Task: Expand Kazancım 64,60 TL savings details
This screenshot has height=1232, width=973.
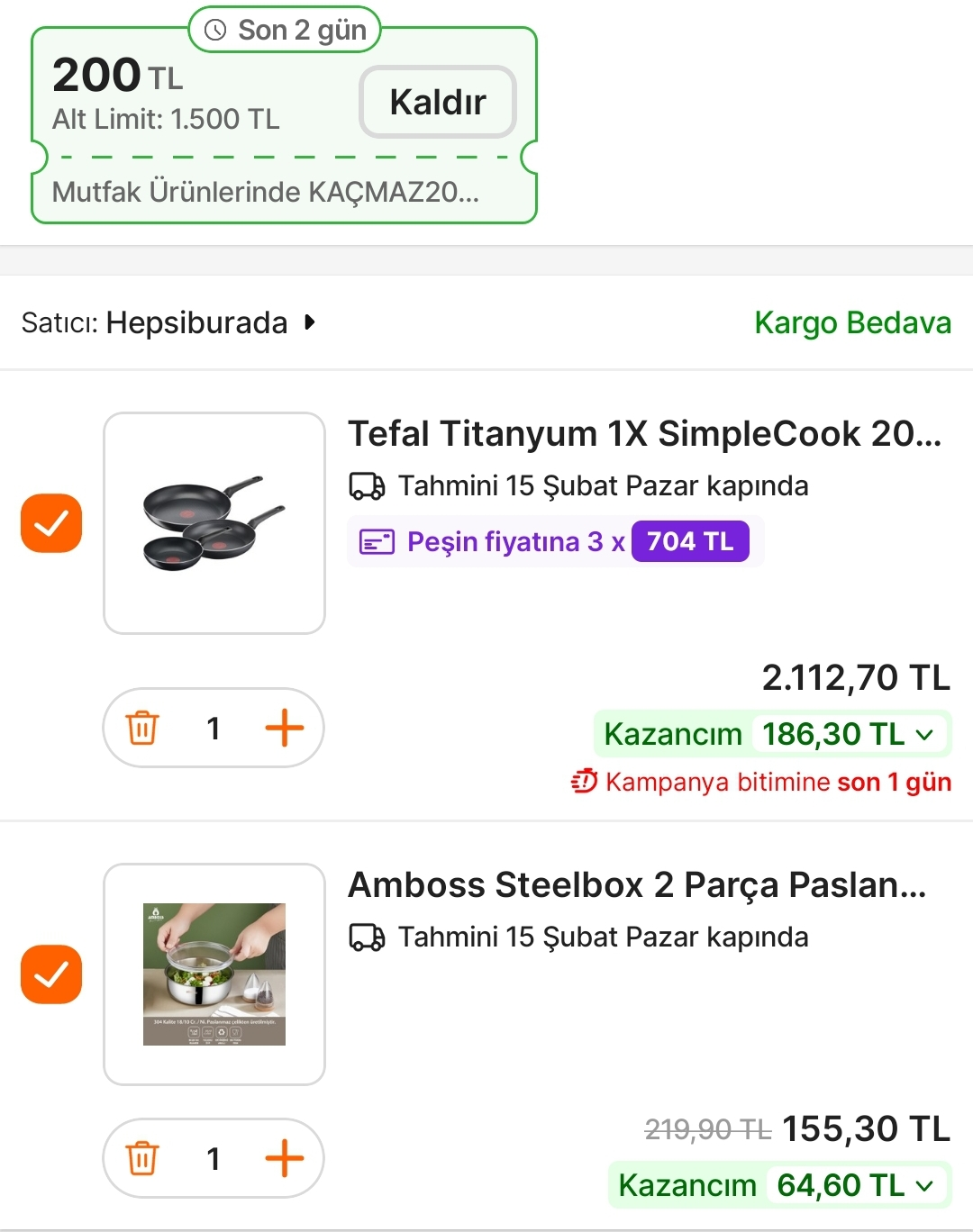Action: click(923, 1186)
